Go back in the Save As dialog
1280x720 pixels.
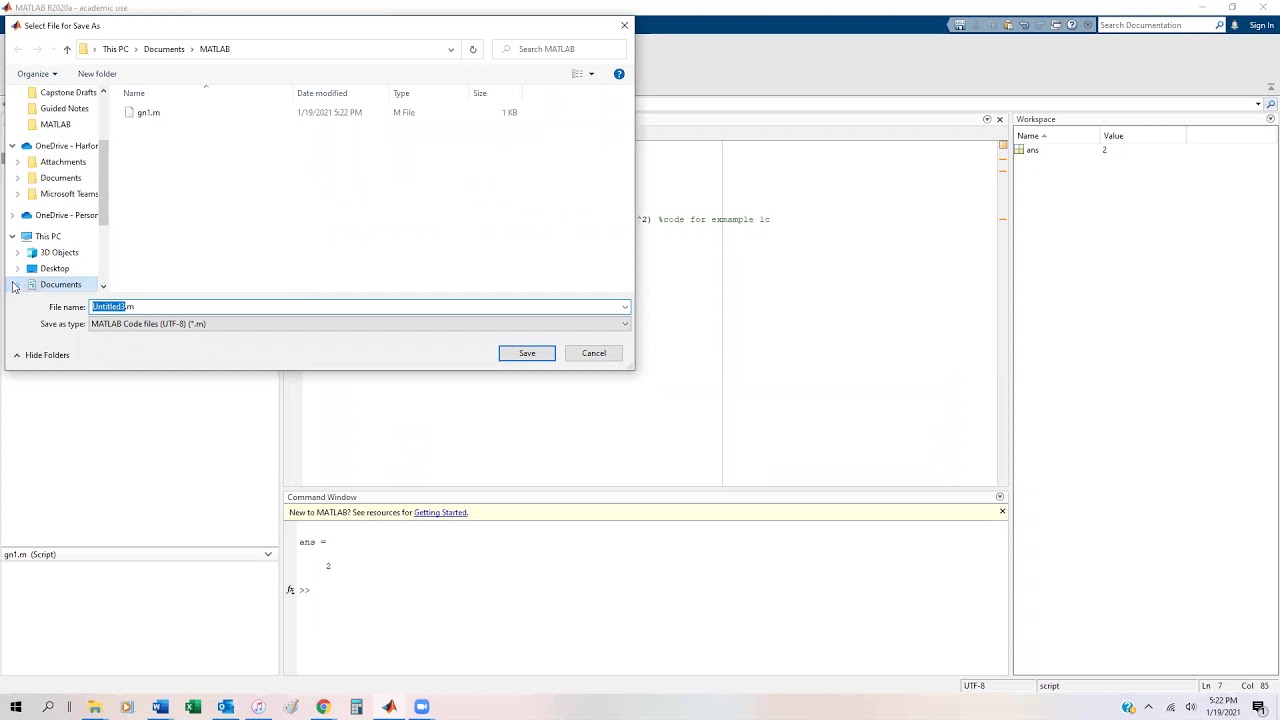(x=18, y=49)
